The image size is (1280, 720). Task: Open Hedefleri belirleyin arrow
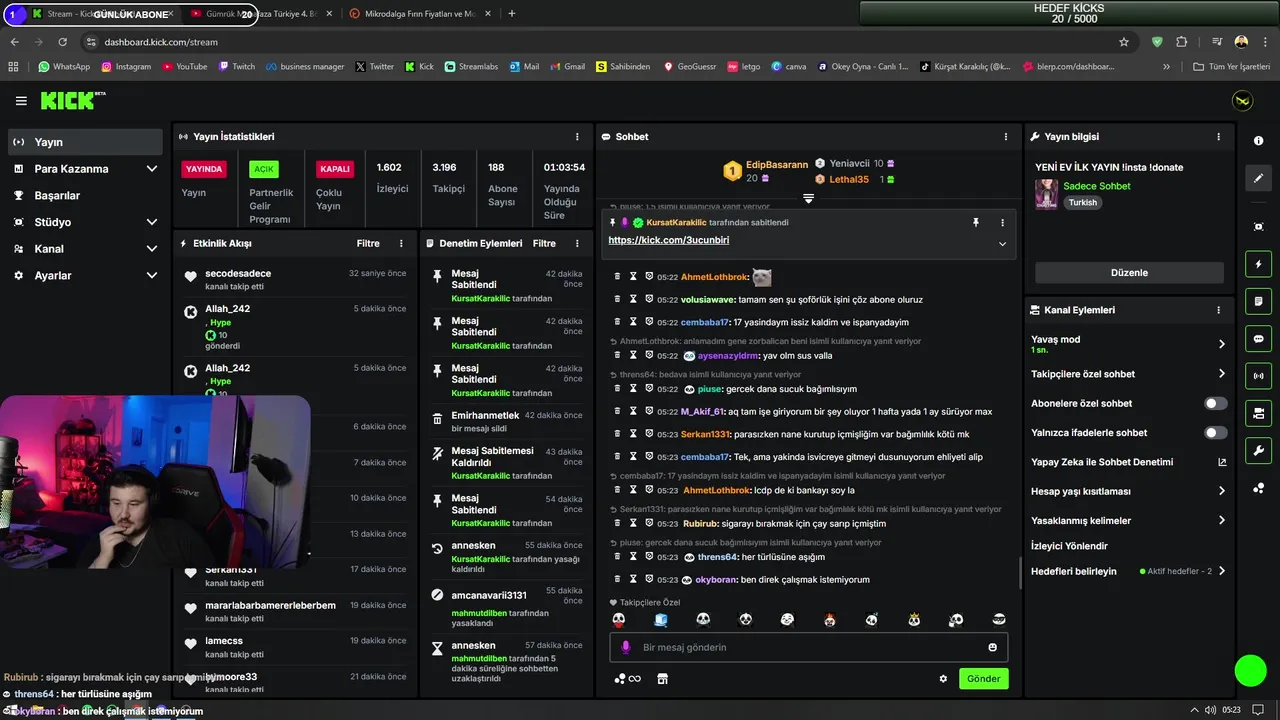[x=1222, y=571]
